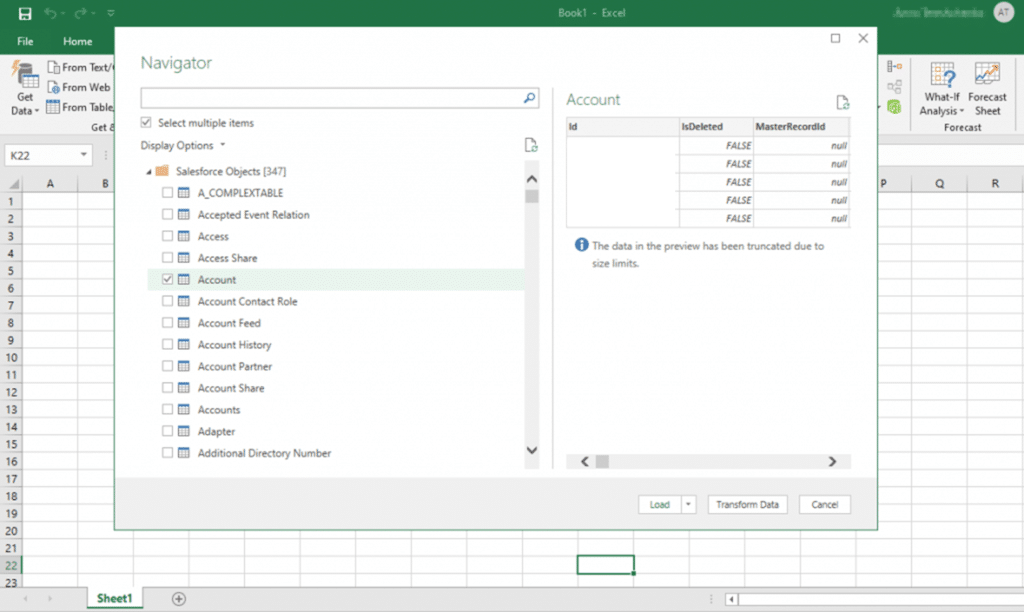Open the Get Data dropdown
Screen dimensions: 1024x612
25,89
